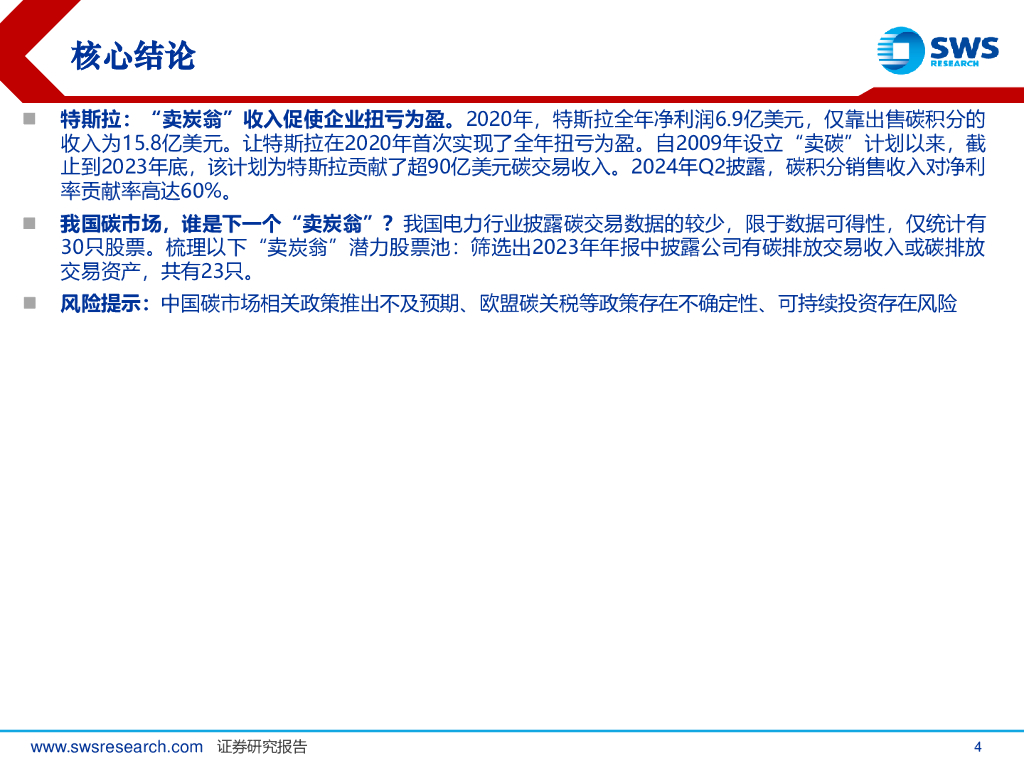Click the text 中国碳市场相关政策推出不及预期
This screenshot has height=768, width=1024.
click(x=310, y=304)
